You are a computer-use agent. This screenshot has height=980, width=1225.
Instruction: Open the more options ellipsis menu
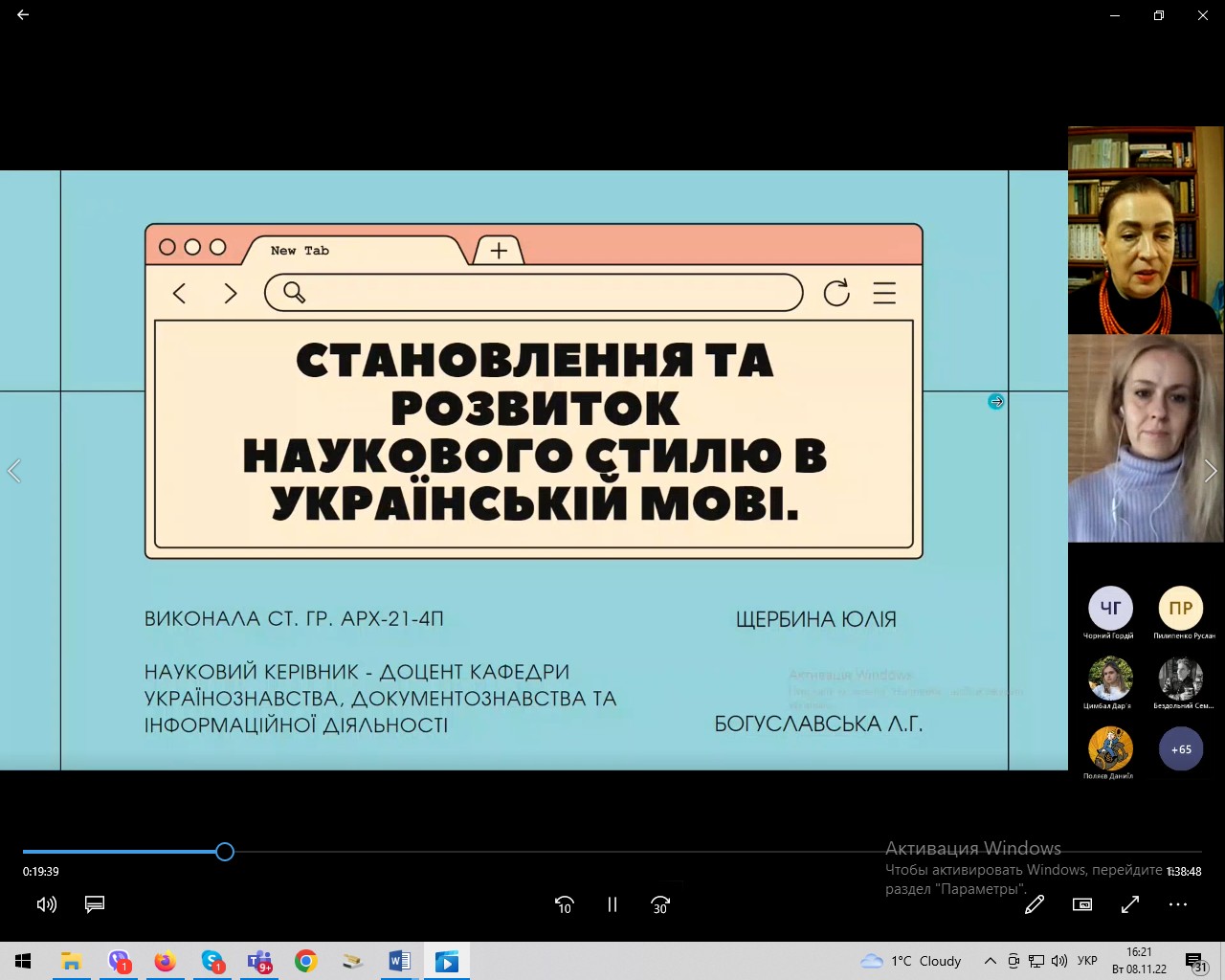1178,904
